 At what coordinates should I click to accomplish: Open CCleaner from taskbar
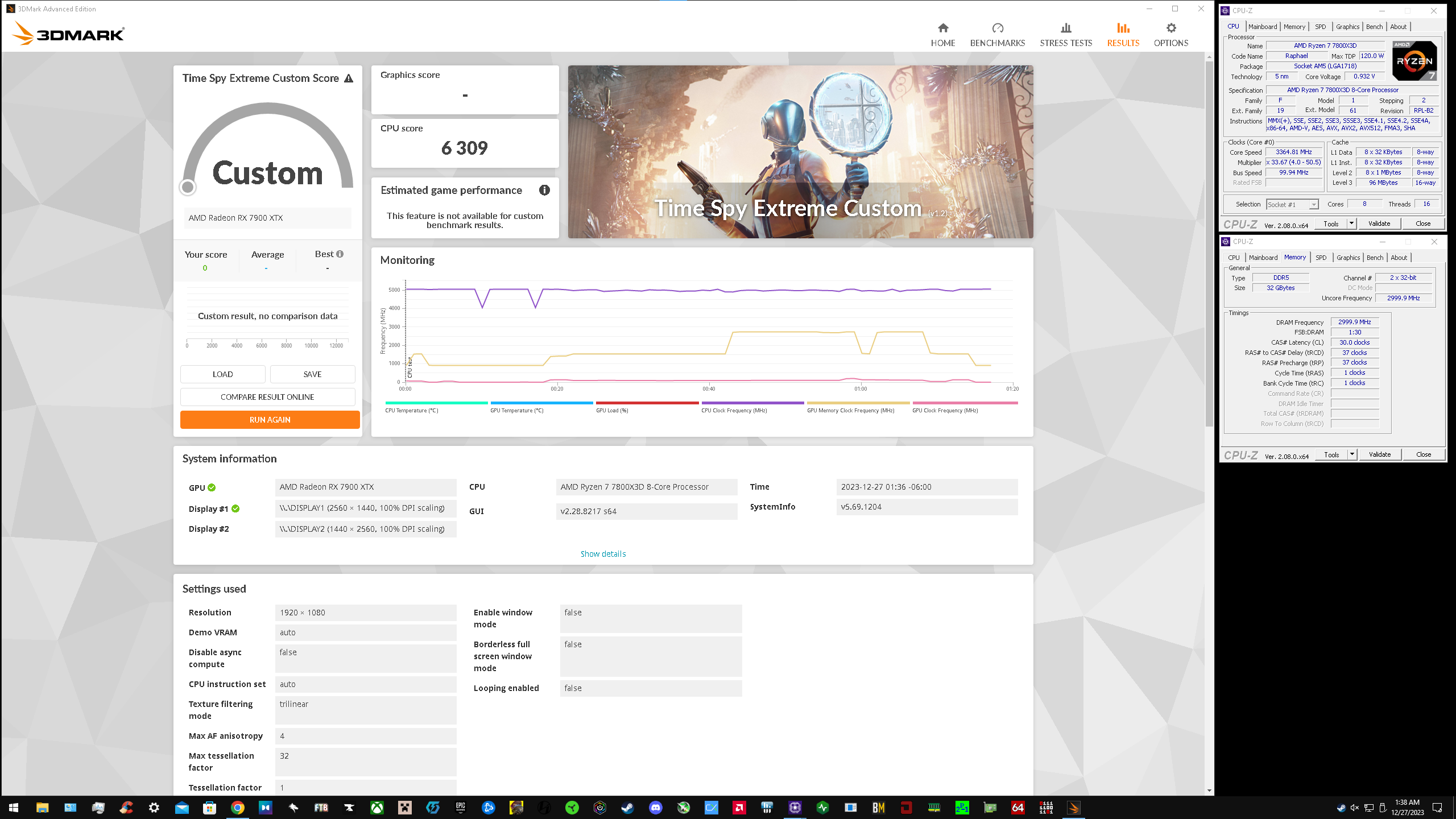pyautogui.click(x=126, y=808)
